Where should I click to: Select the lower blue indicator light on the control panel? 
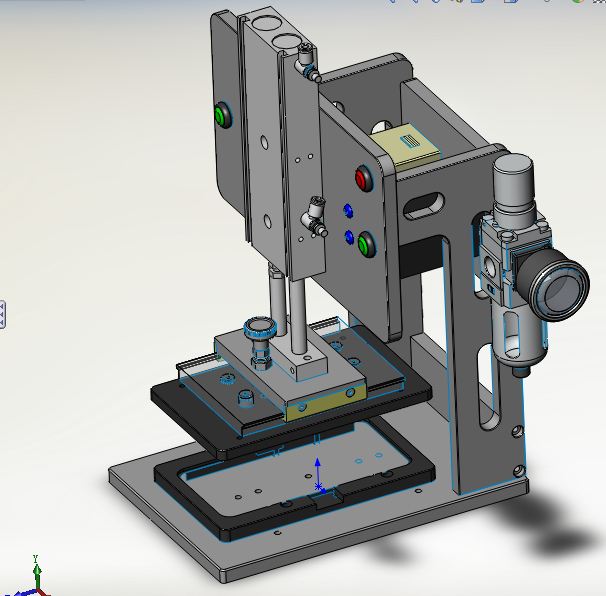[x=349, y=237]
